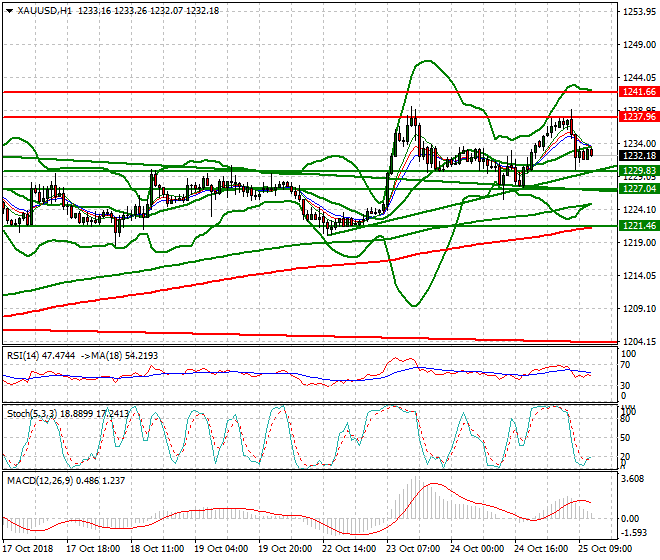Click the 1204.15 price scale value
The height and width of the screenshot is (560, 660).
pos(639,341)
